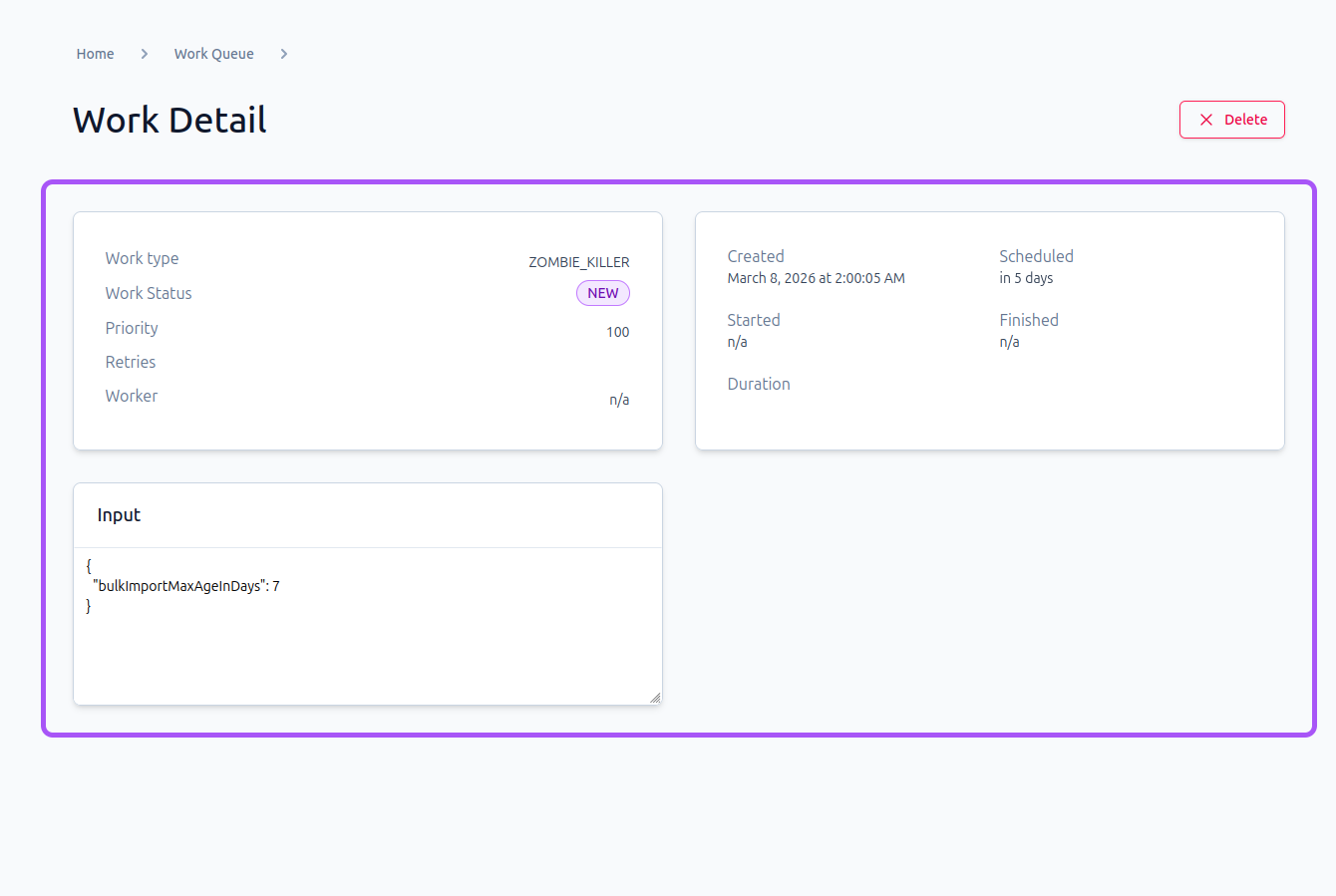
Task: Click the Duration label
Action: 759,384
